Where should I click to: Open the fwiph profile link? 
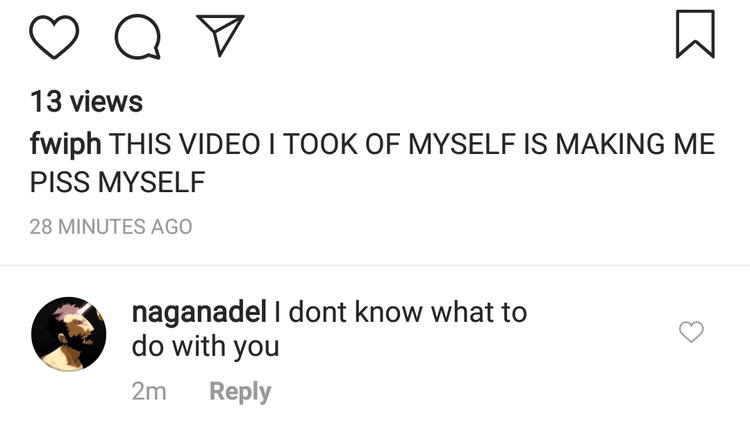click(x=65, y=144)
